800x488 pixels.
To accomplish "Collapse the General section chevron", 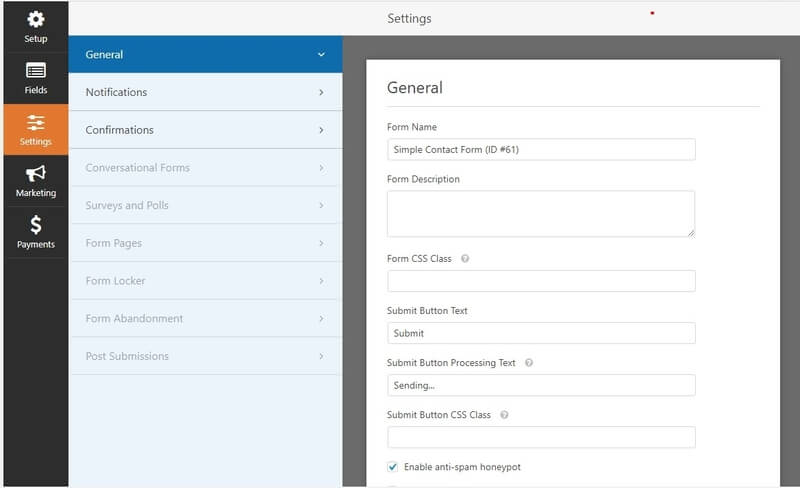I will pos(321,55).
